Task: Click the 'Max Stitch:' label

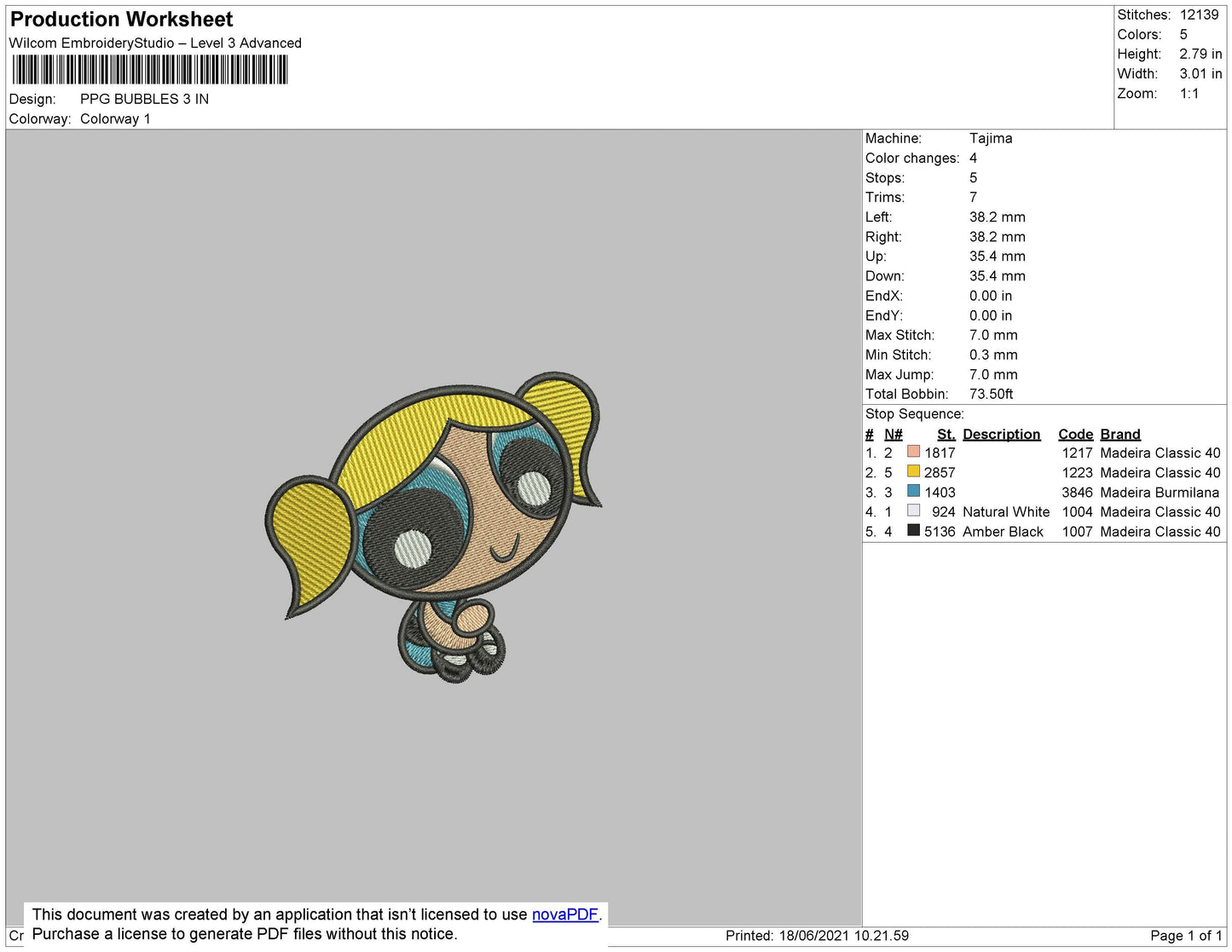Action: (x=899, y=334)
